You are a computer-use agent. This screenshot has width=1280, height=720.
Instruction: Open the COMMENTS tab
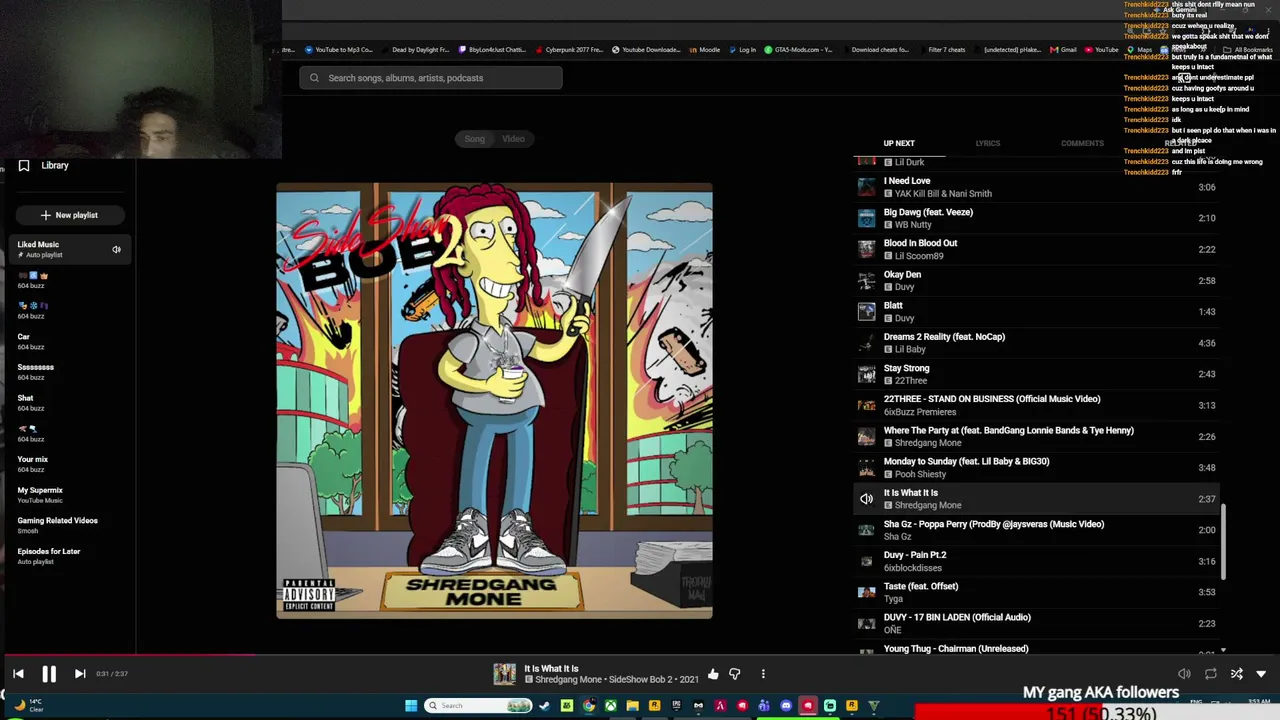tap(1082, 143)
